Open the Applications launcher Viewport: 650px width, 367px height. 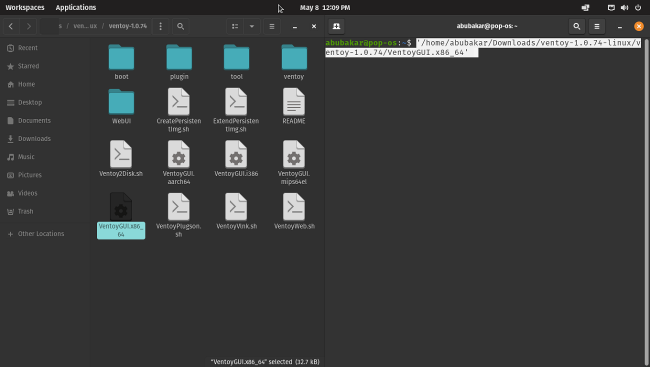(x=76, y=7)
